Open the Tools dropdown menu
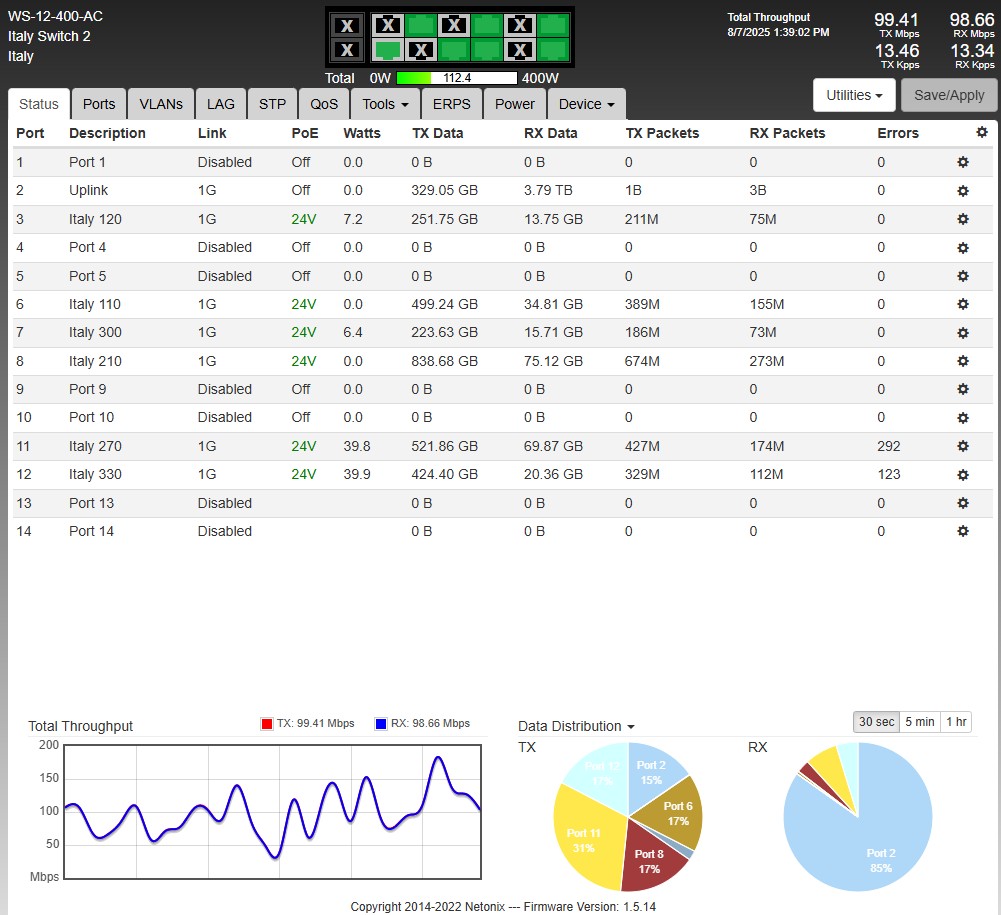Screen dimensions: 1001x915 point(385,104)
